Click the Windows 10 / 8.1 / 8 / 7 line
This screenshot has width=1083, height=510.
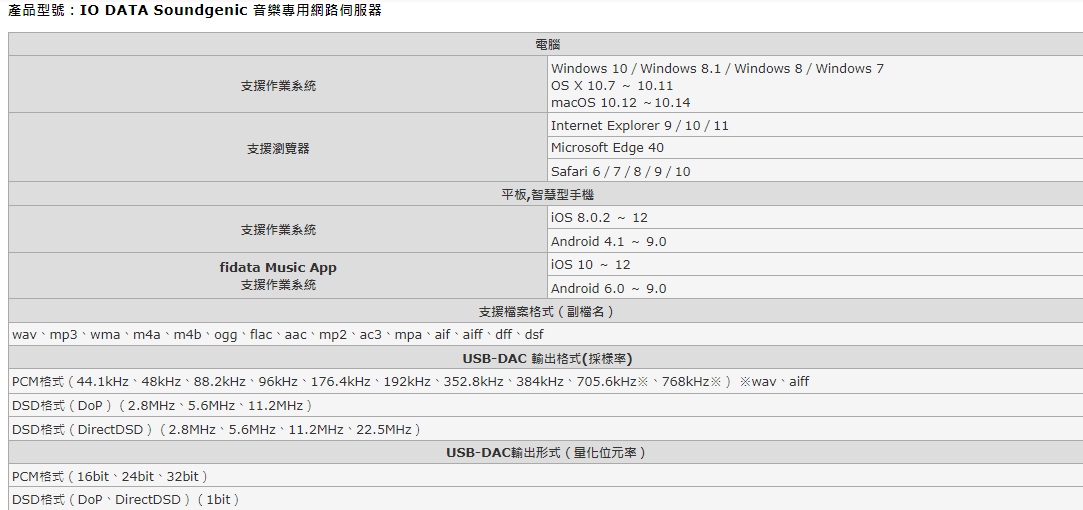click(x=717, y=69)
